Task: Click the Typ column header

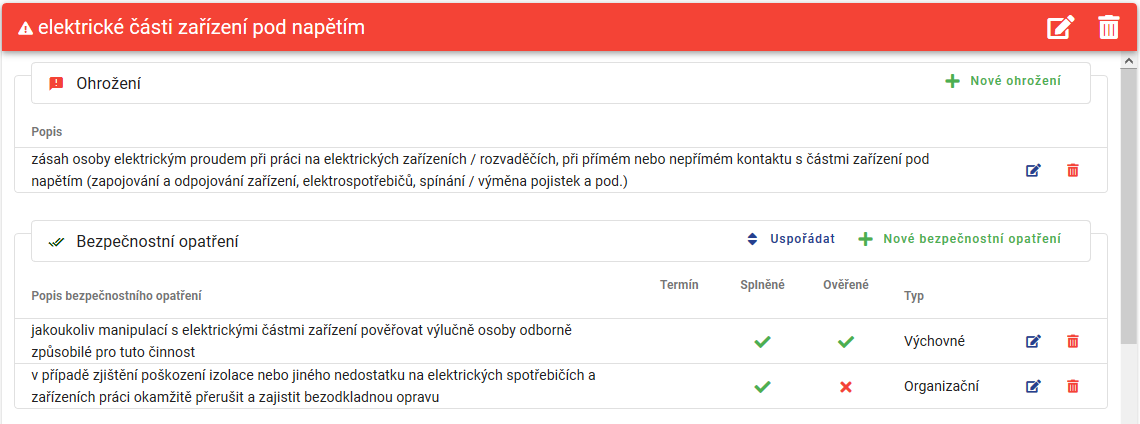Action: [x=914, y=296]
